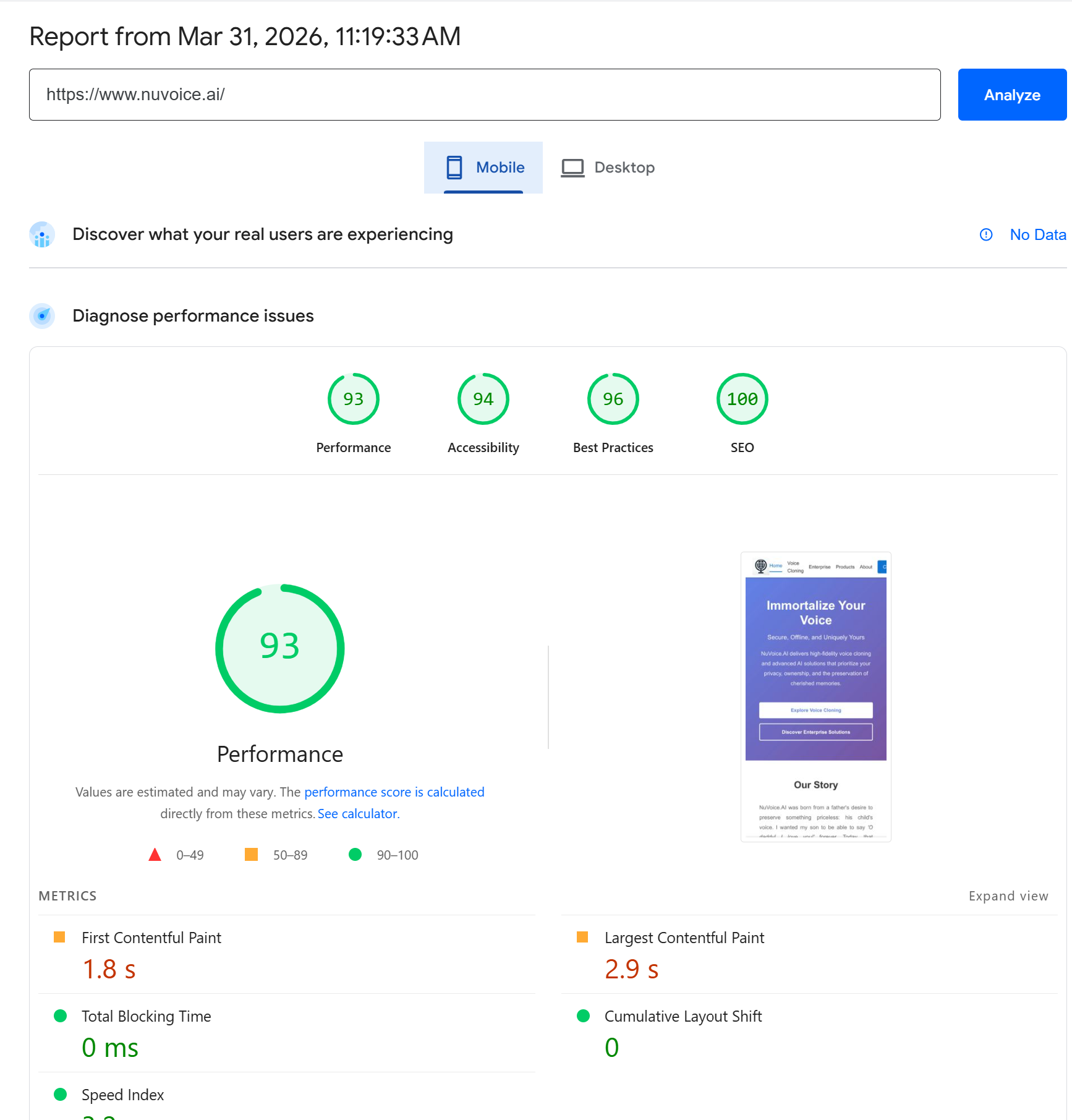Open the performance score is calculated link

(x=394, y=792)
